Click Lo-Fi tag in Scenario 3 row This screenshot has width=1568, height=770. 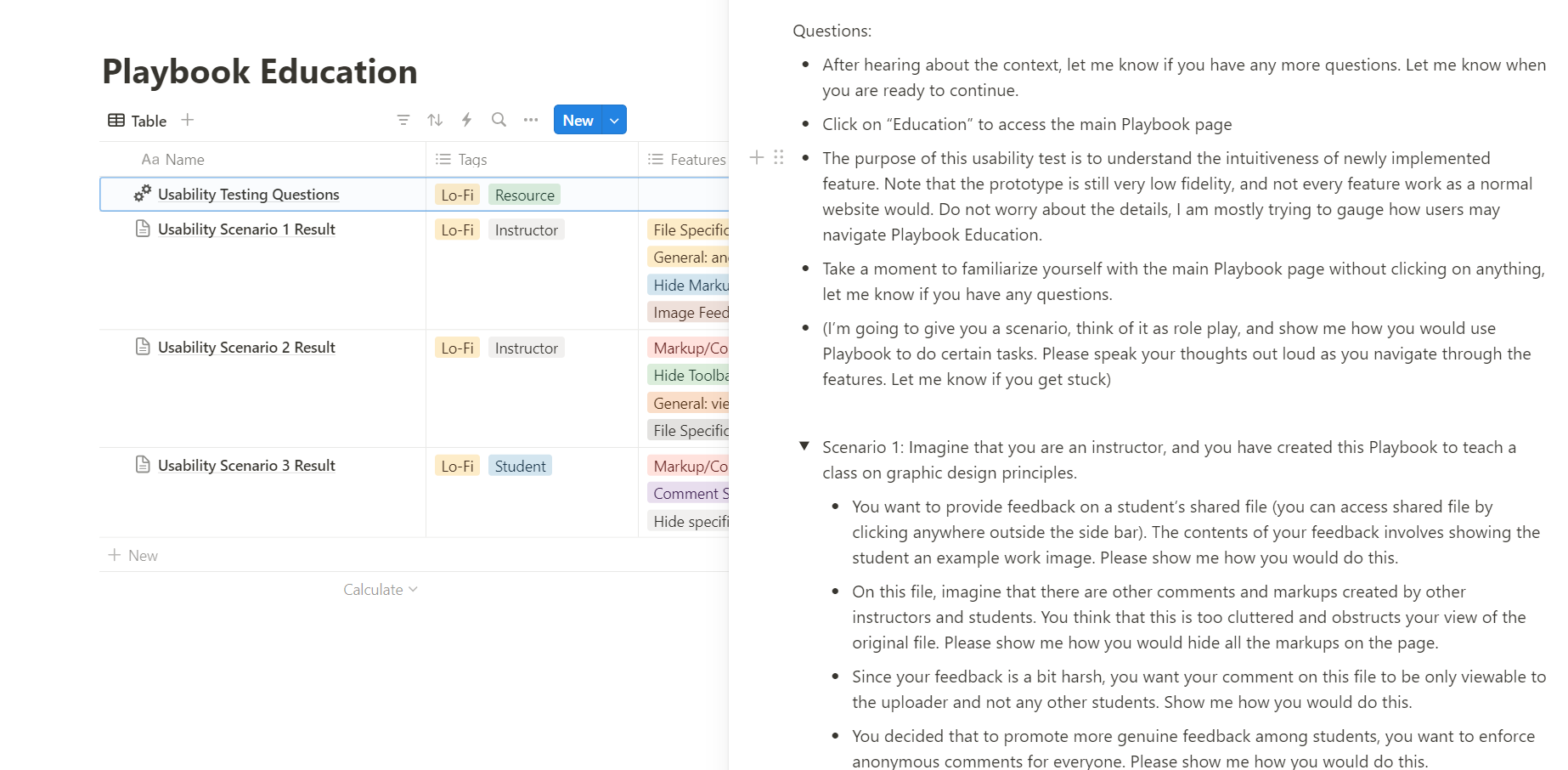pos(457,466)
